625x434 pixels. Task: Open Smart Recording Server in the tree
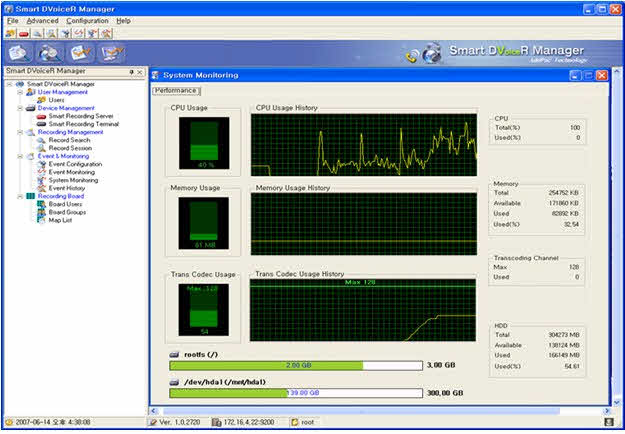tap(82, 116)
